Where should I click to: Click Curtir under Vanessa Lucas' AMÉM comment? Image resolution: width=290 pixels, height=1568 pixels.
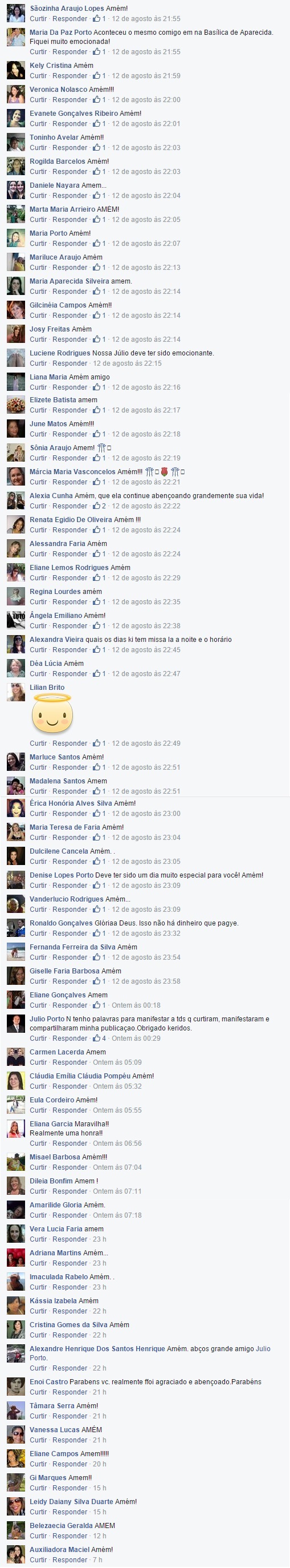(38, 1440)
